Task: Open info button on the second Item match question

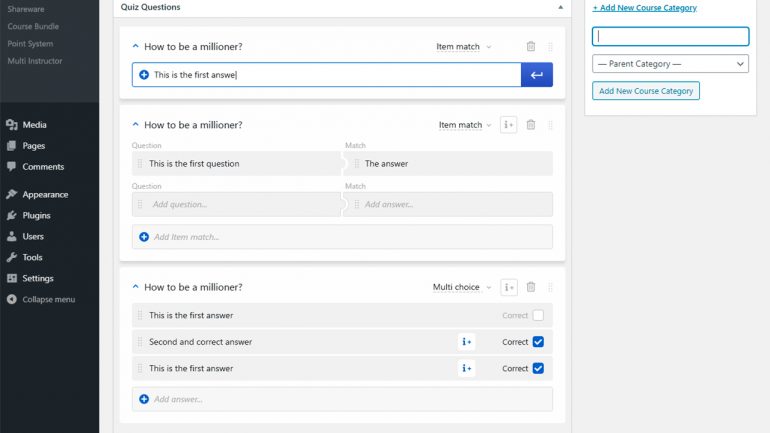Action: (509, 125)
